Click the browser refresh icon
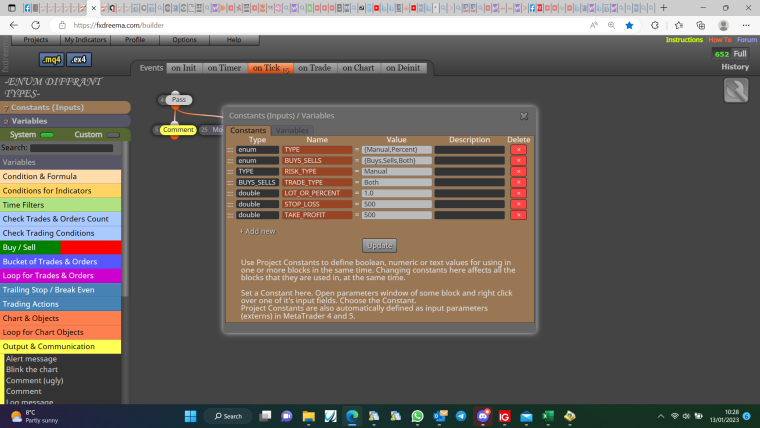The image size is (760, 428). (35, 25)
